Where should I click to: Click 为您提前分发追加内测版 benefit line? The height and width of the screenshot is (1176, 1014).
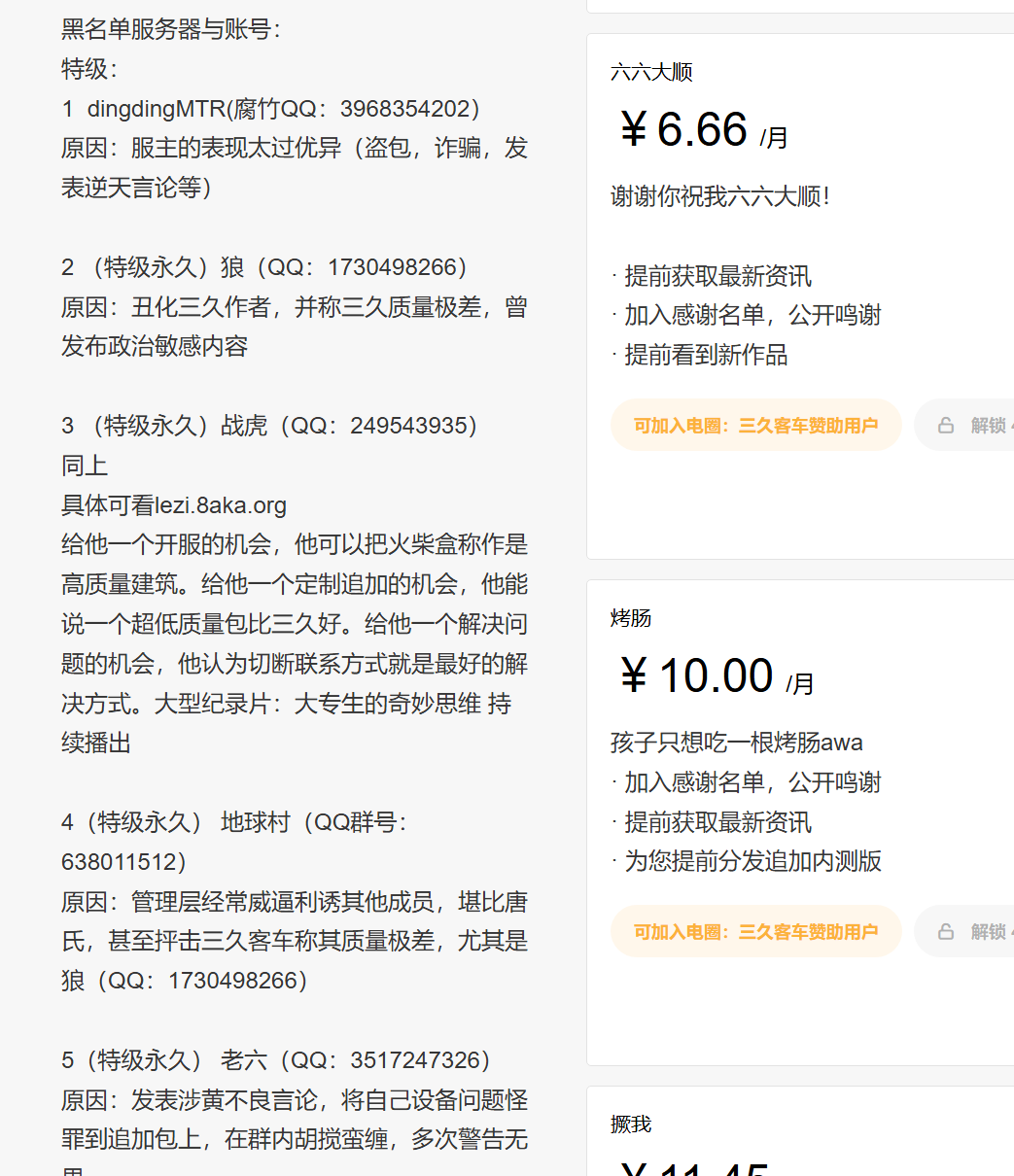coord(752,861)
